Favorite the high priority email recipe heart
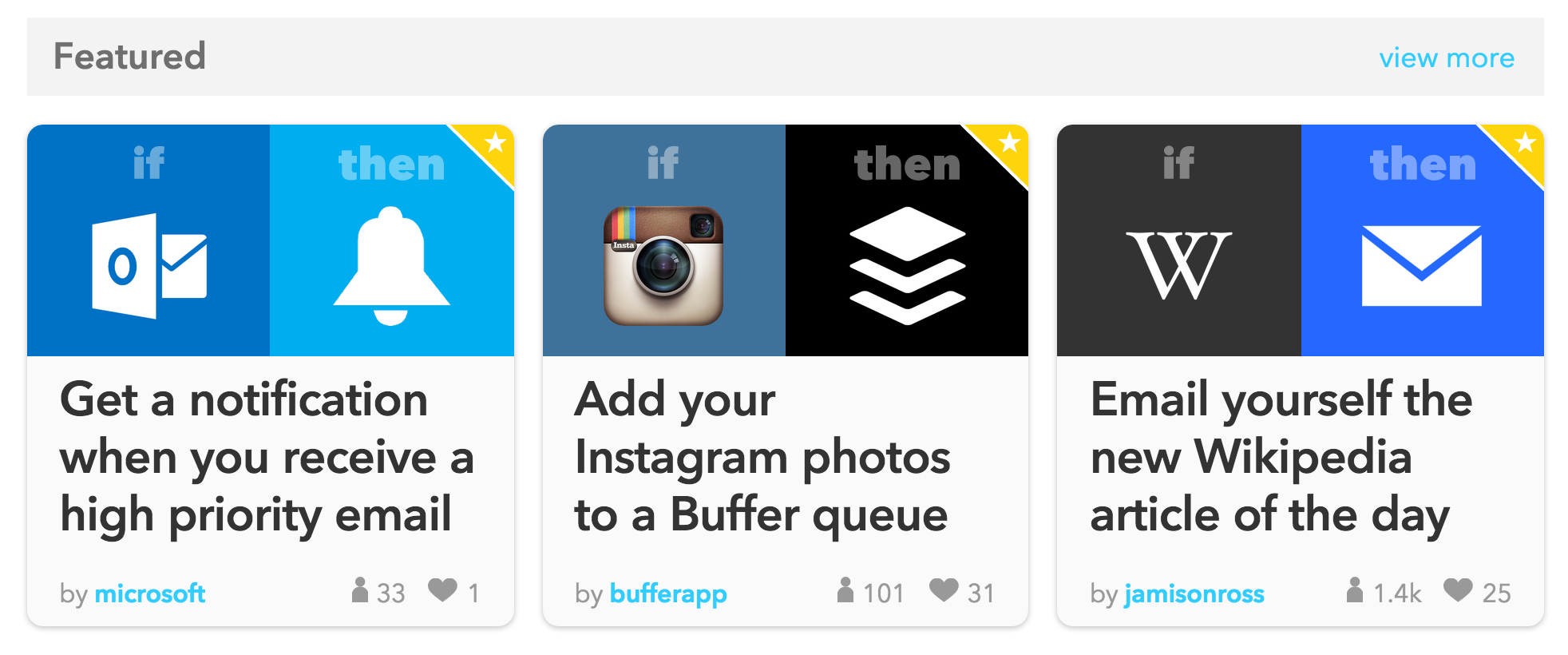1568x655 pixels. (x=442, y=589)
